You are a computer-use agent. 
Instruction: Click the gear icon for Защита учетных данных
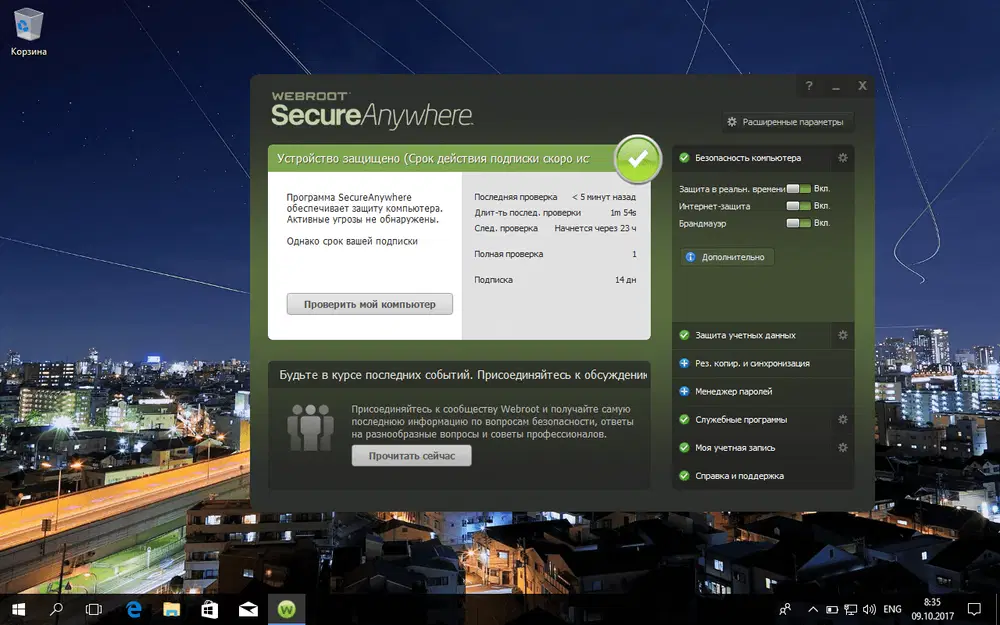(x=842, y=335)
